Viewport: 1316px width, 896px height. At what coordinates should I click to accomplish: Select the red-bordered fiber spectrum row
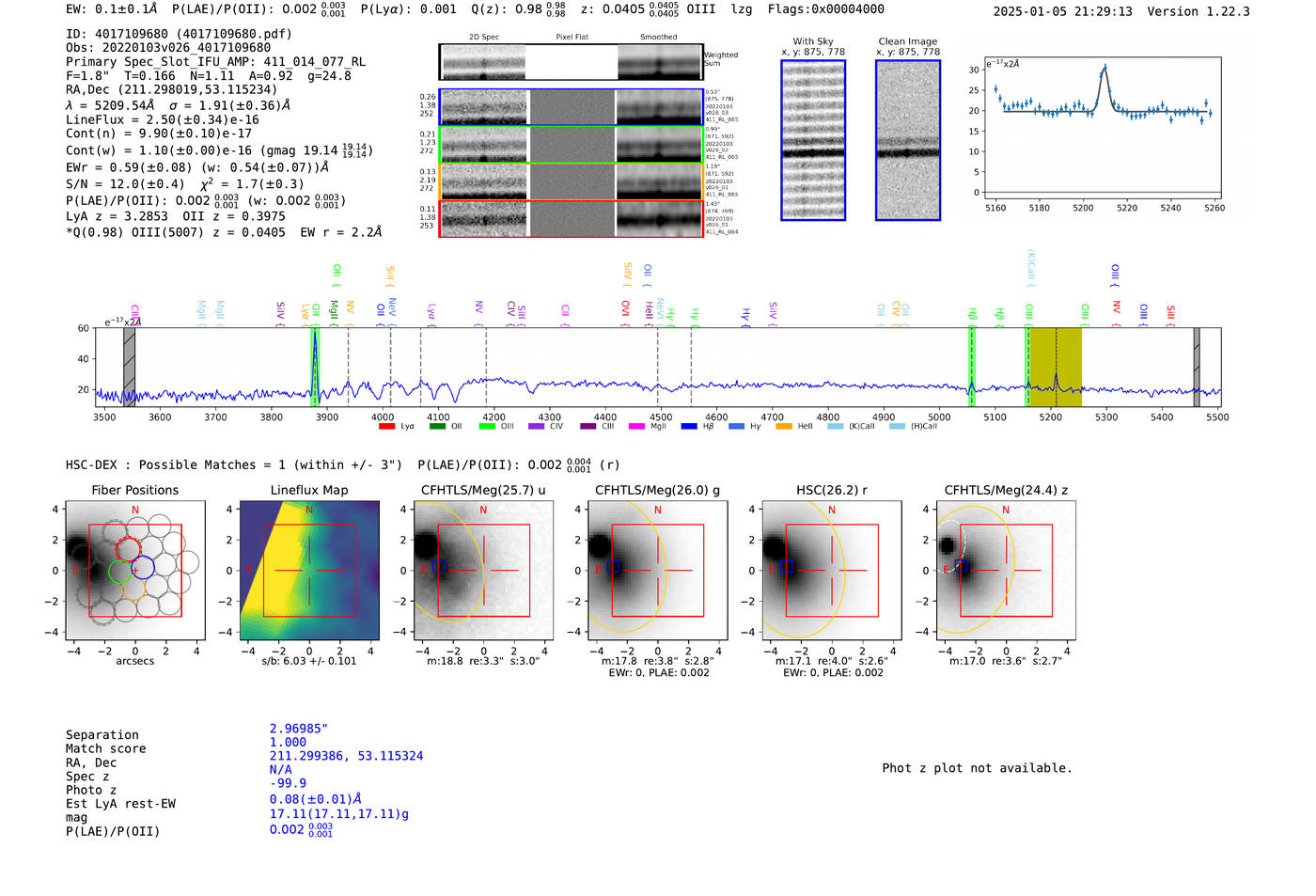click(x=572, y=218)
